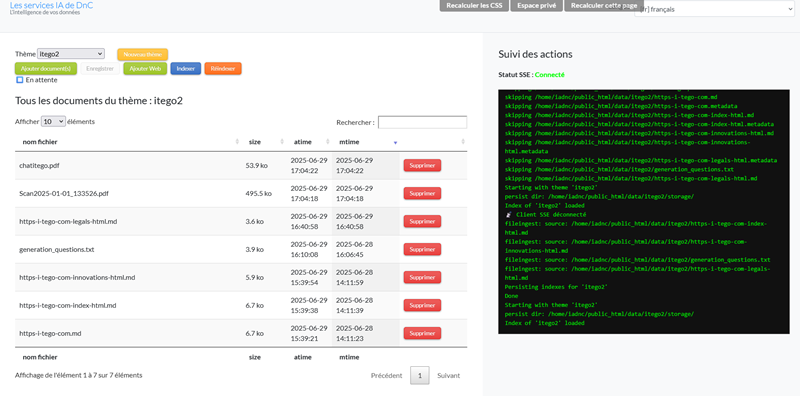Screen dimensions: 800x396
Task: Delete https-i-tego-com-index-html.md with Supprimer
Action: pos(422,305)
